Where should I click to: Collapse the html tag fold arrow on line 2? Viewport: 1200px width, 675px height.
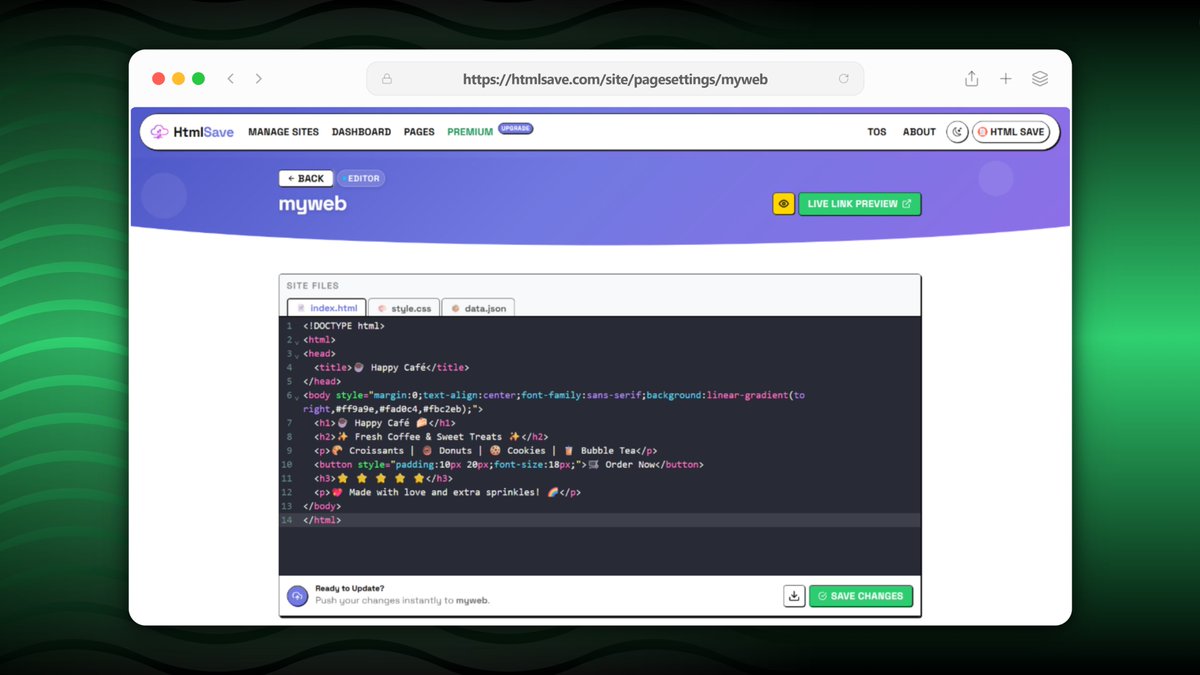[x=296, y=342]
